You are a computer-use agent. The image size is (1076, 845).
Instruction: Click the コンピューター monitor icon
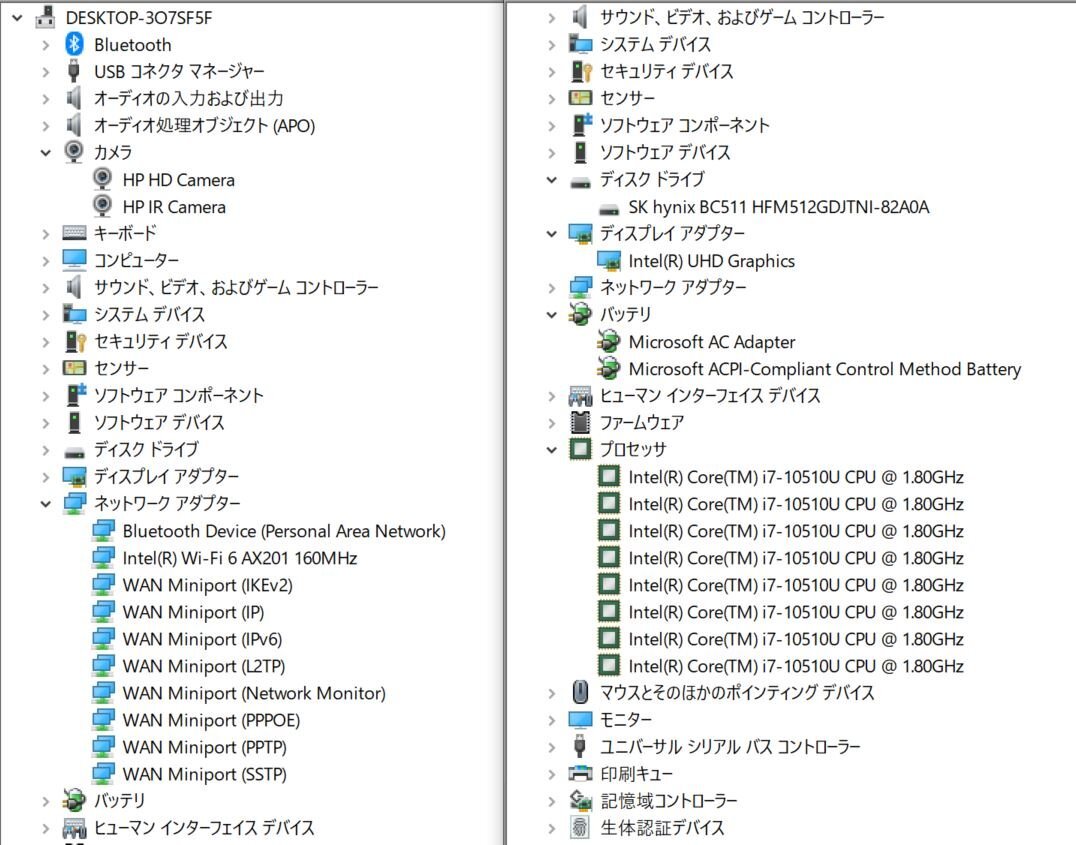coord(74,260)
